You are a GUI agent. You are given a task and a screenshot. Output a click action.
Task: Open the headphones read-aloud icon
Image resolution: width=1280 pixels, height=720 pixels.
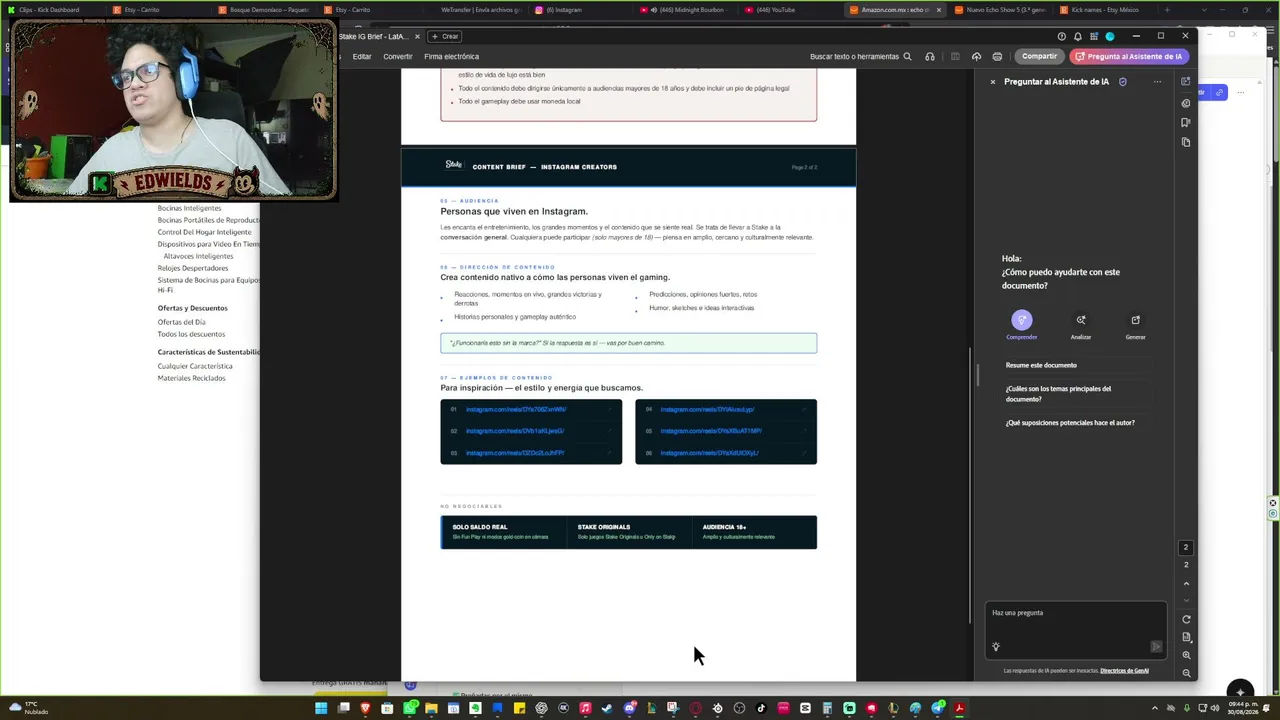point(930,57)
